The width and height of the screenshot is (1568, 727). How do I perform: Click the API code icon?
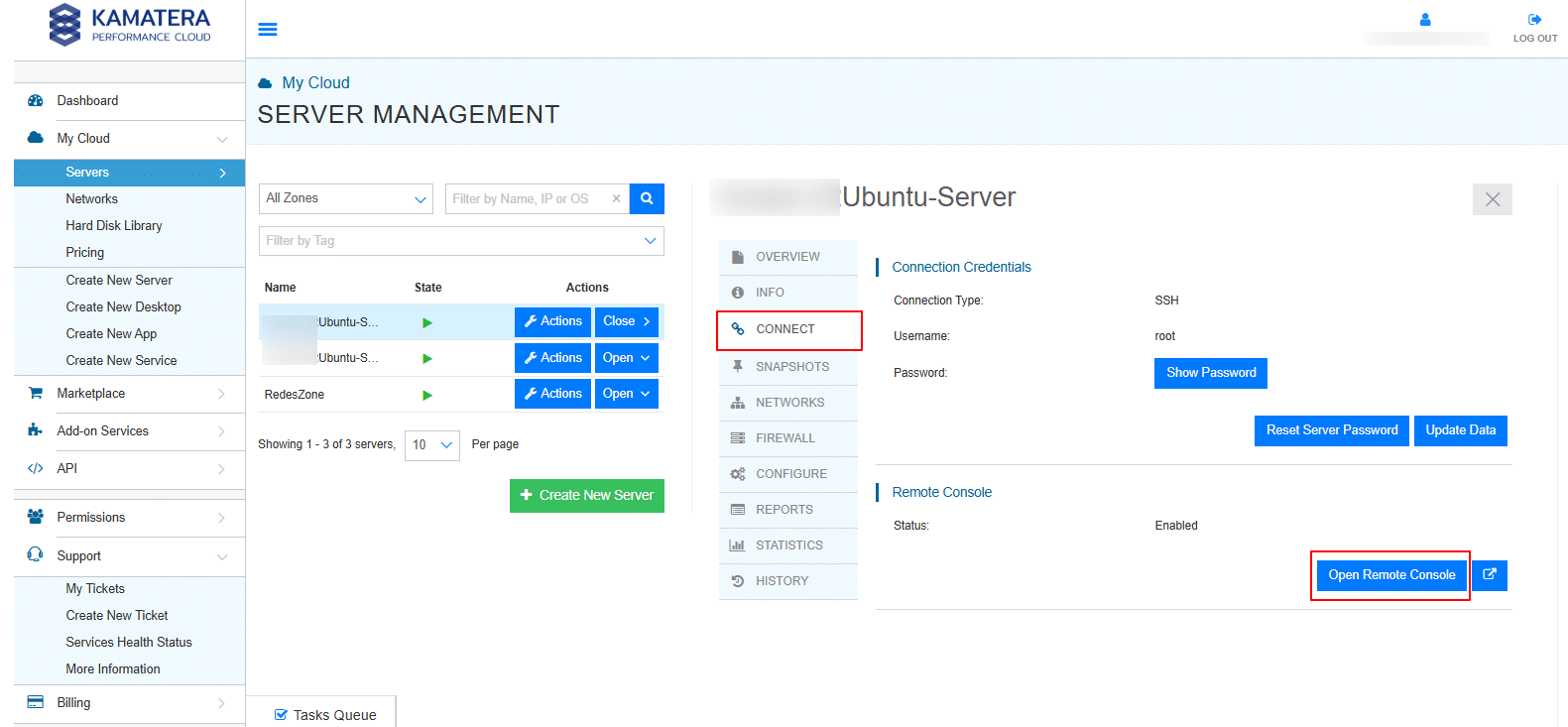coord(36,468)
